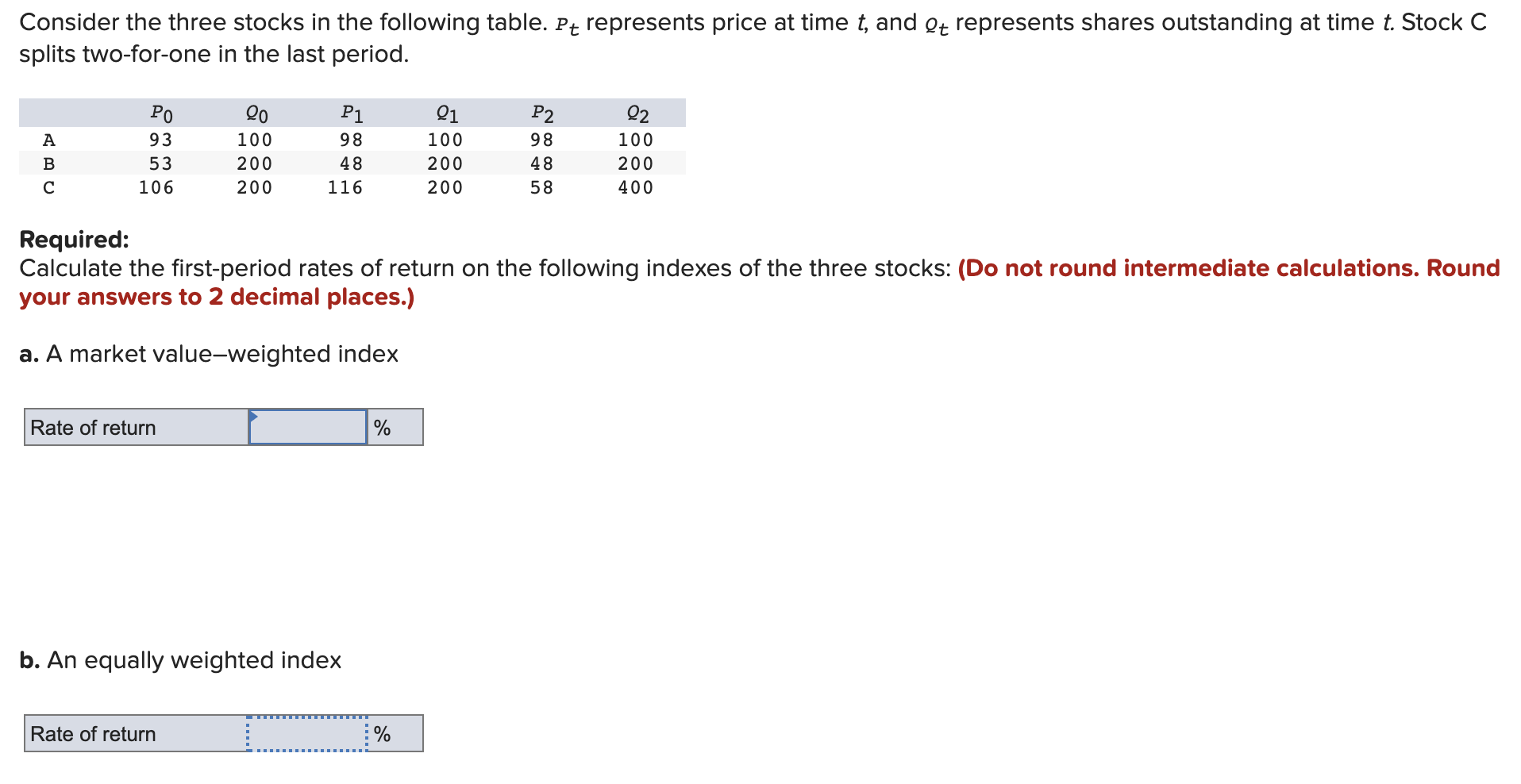The width and height of the screenshot is (1521, 784).
Task: Select the value 400 in stock C's Q2 column
Action: click(635, 188)
